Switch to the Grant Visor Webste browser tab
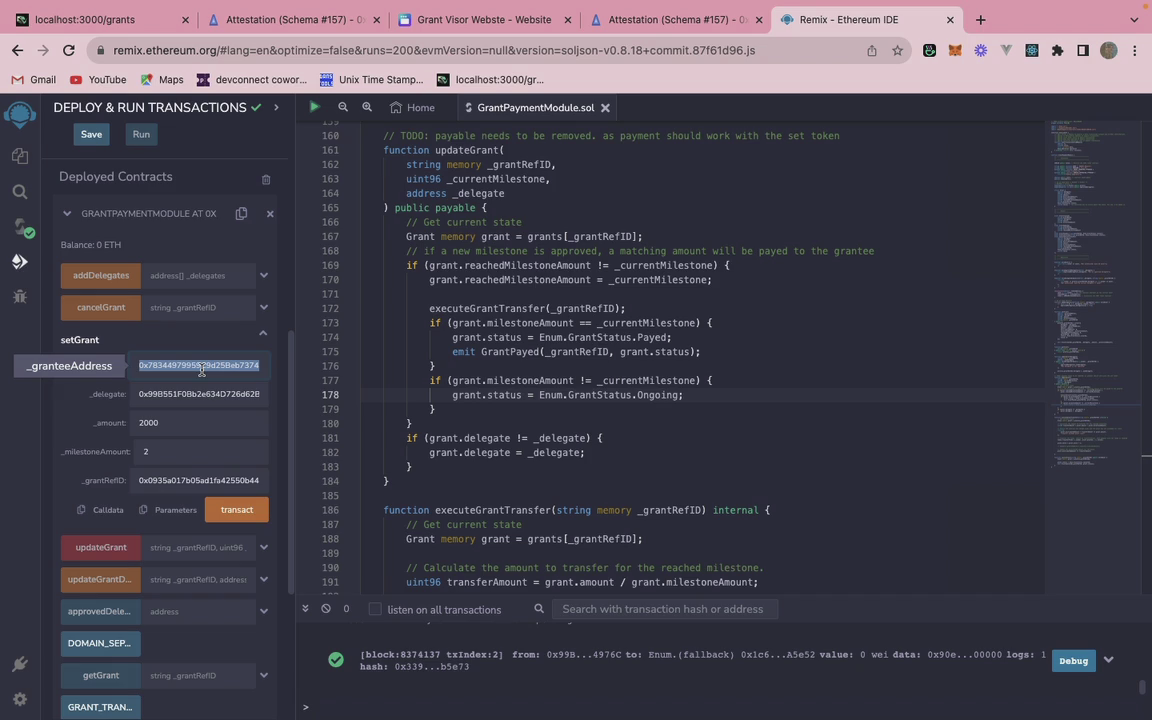The image size is (1152, 720). click(485, 20)
